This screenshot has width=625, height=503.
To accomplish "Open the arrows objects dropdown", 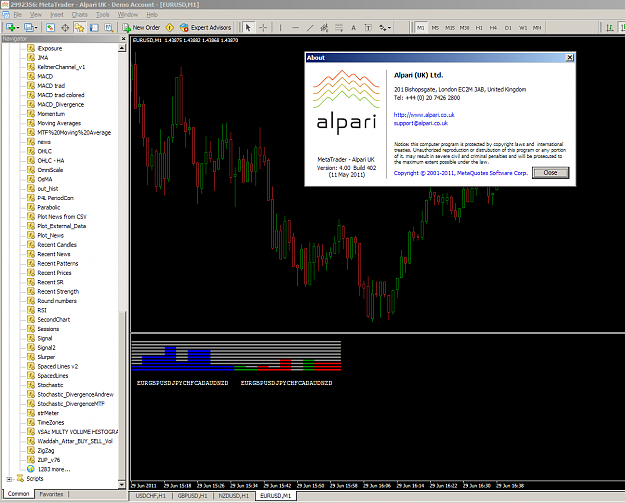I will coord(385,28).
